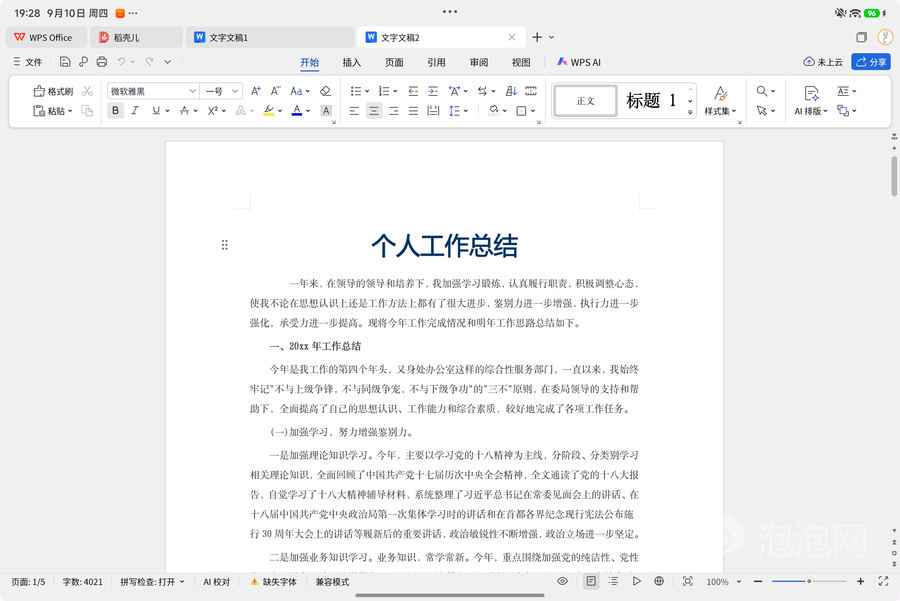Click the save document icon
Viewport: 900px width, 601px height.
(x=65, y=61)
